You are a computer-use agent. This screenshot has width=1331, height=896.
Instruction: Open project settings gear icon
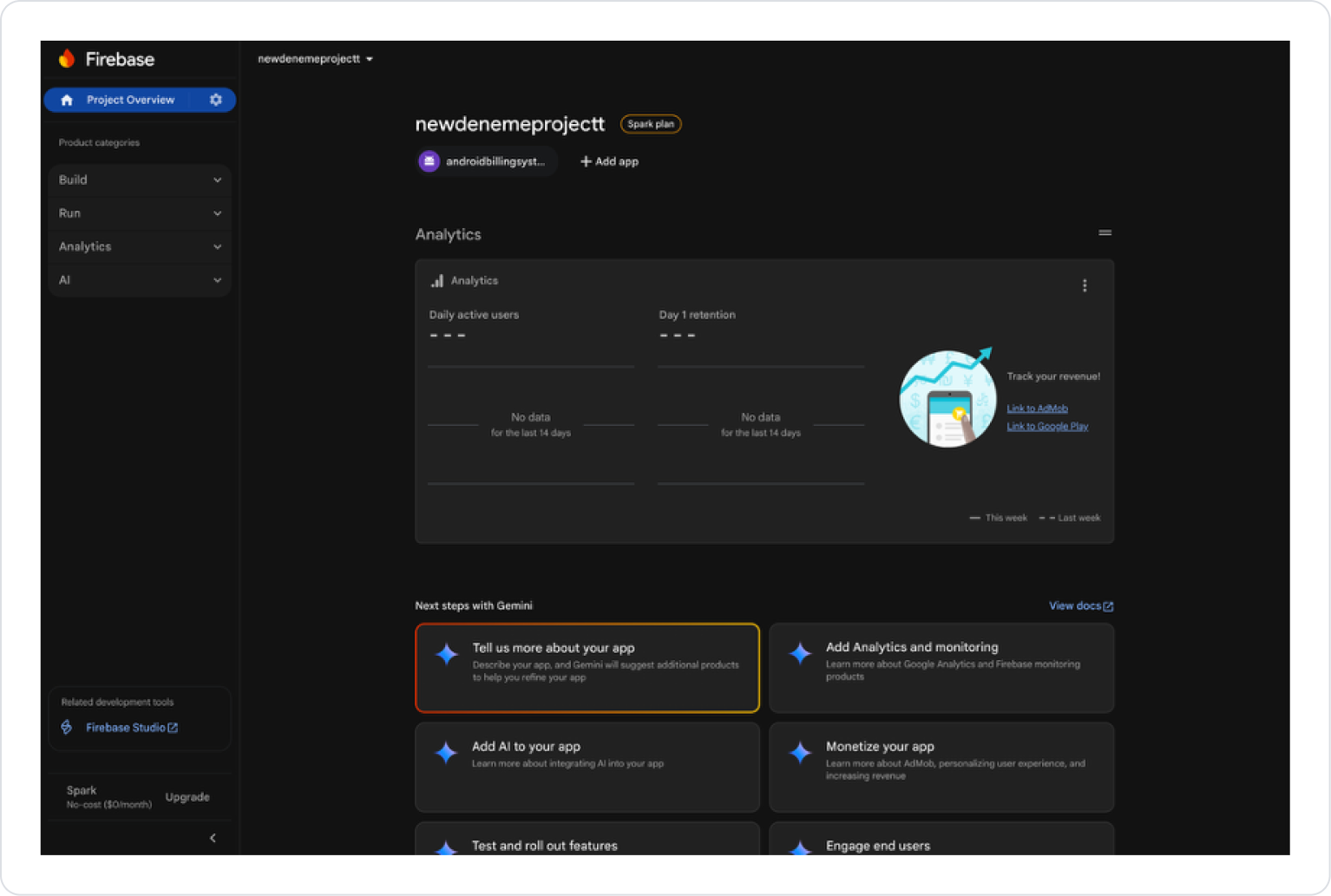tap(216, 100)
